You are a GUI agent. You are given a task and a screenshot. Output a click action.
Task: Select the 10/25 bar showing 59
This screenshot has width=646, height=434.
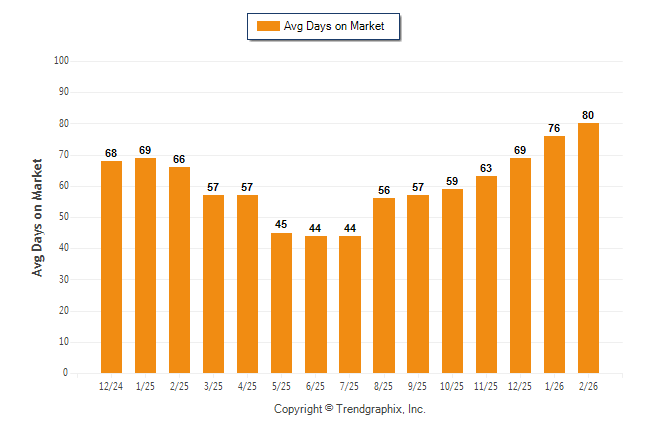(x=451, y=281)
